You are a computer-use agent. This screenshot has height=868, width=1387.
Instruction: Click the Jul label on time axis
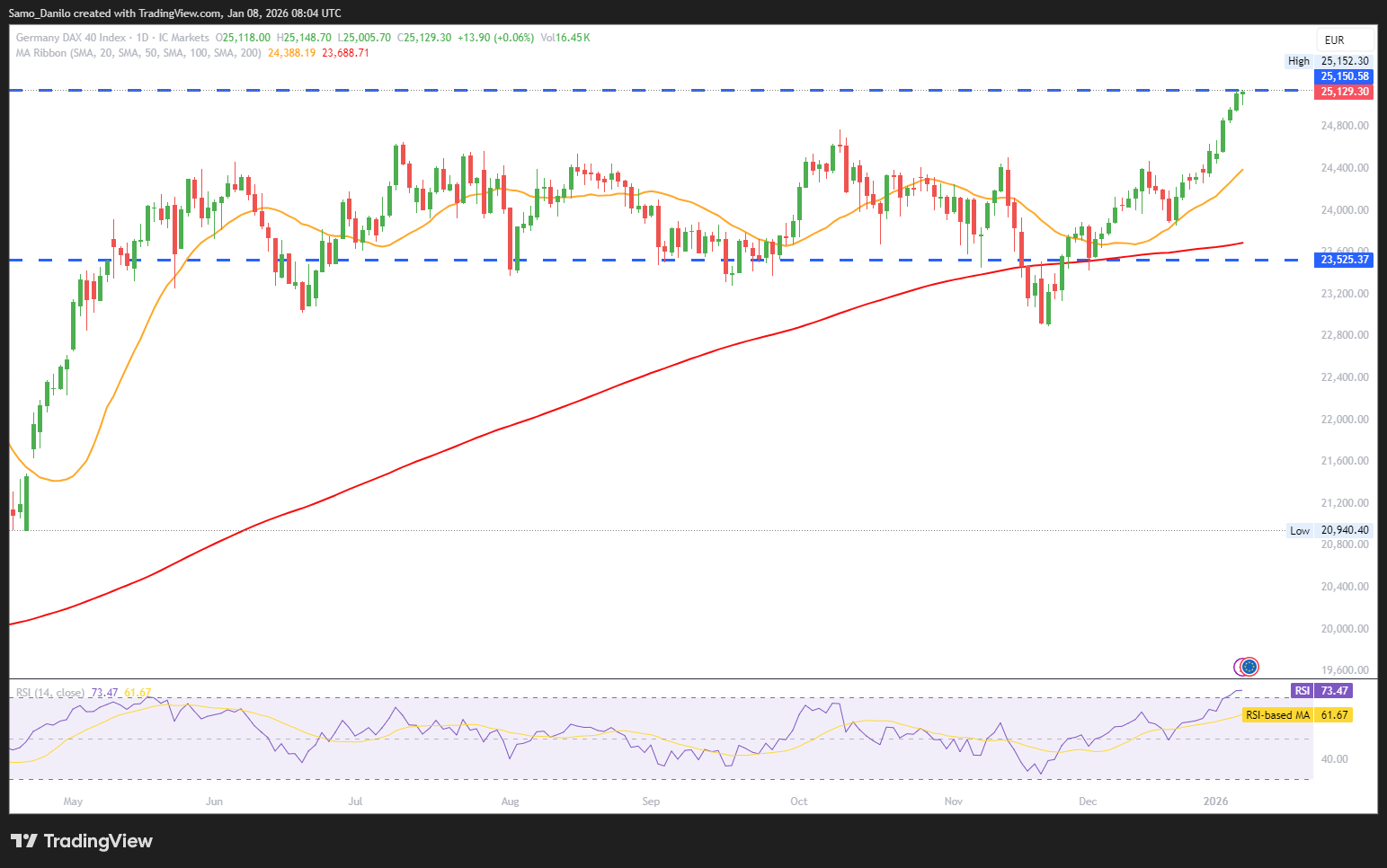point(355,802)
